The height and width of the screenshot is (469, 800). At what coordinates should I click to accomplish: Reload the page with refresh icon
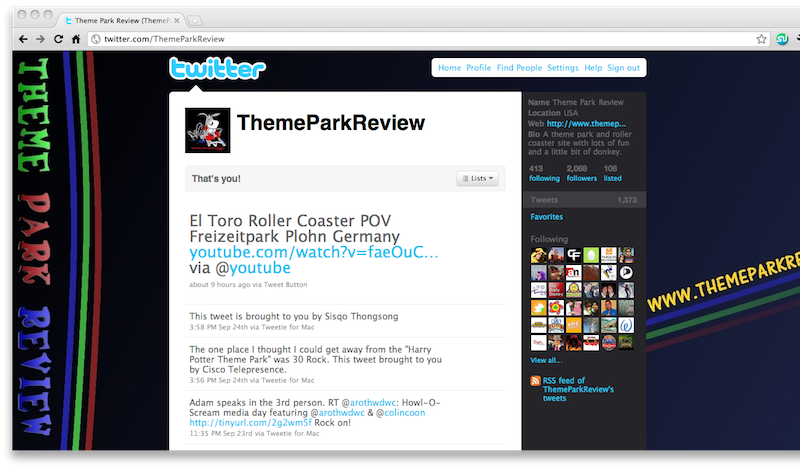[58, 39]
